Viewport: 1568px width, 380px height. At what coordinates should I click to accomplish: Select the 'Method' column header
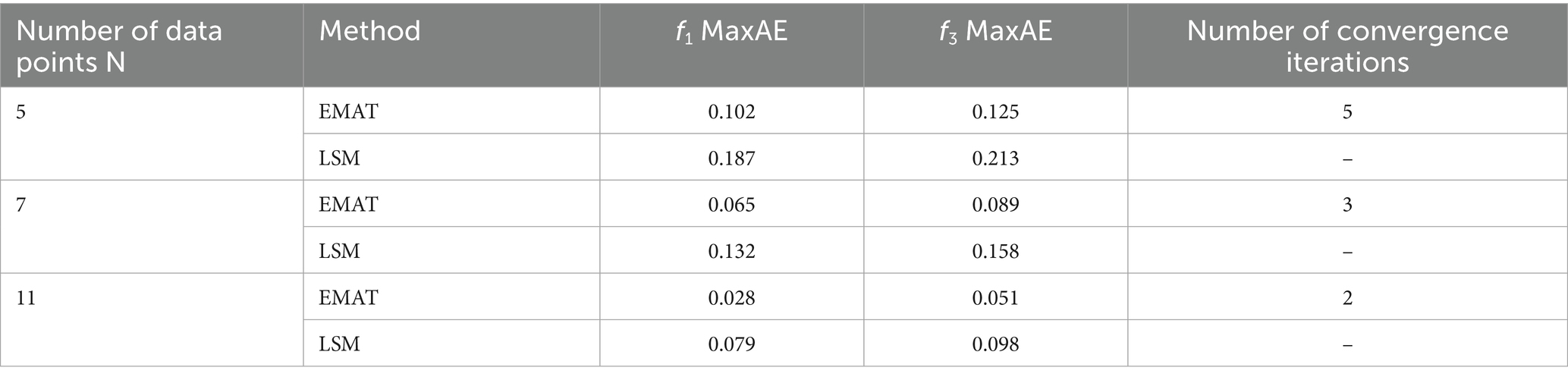[451, 46]
